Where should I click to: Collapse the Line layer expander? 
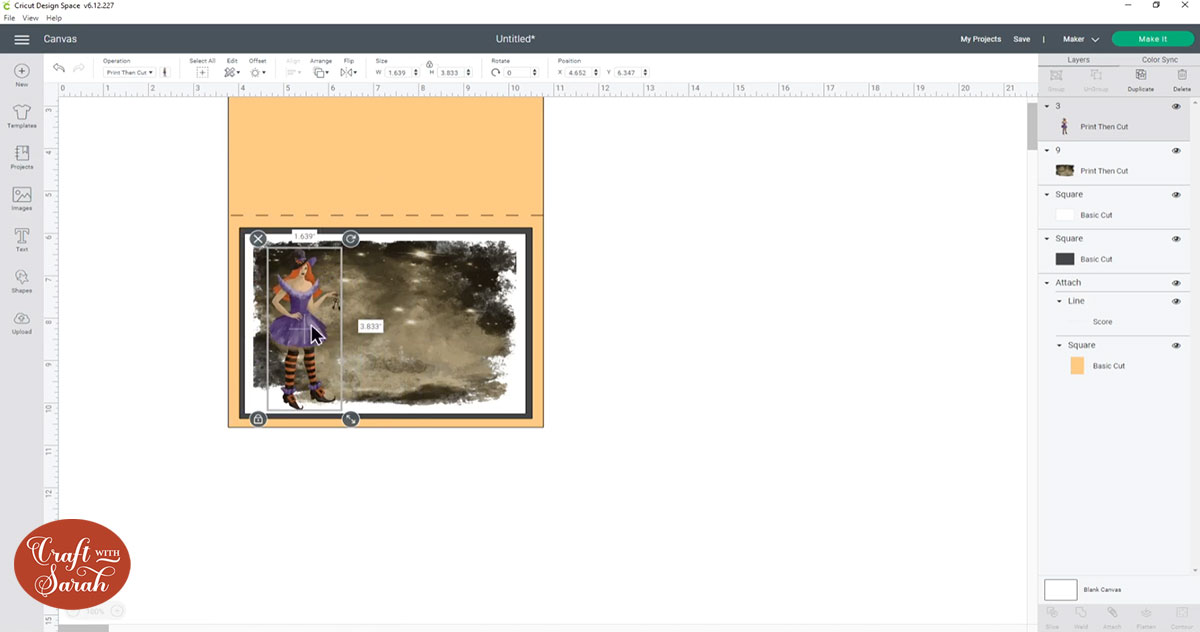point(1059,301)
